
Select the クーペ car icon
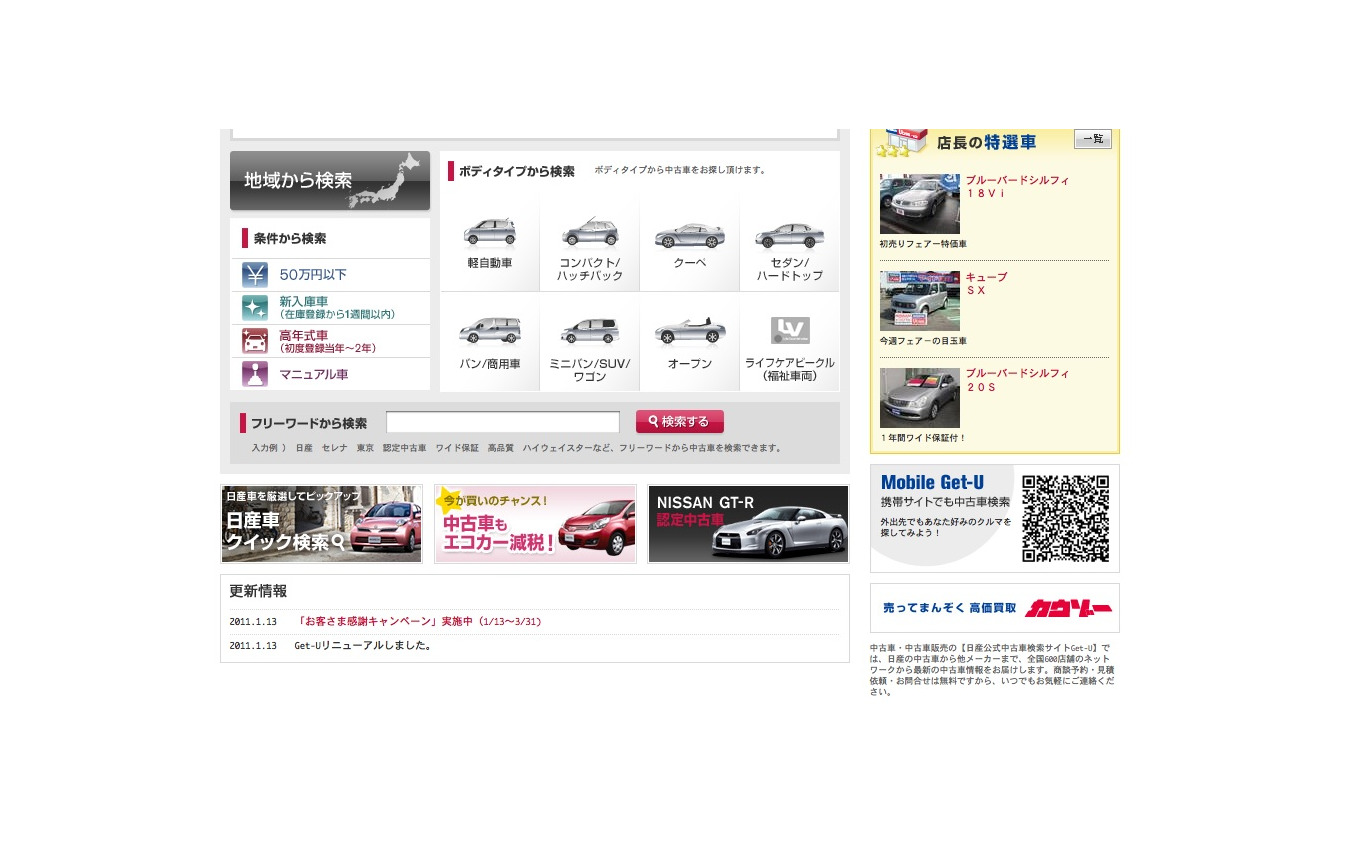[x=690, y=235]
